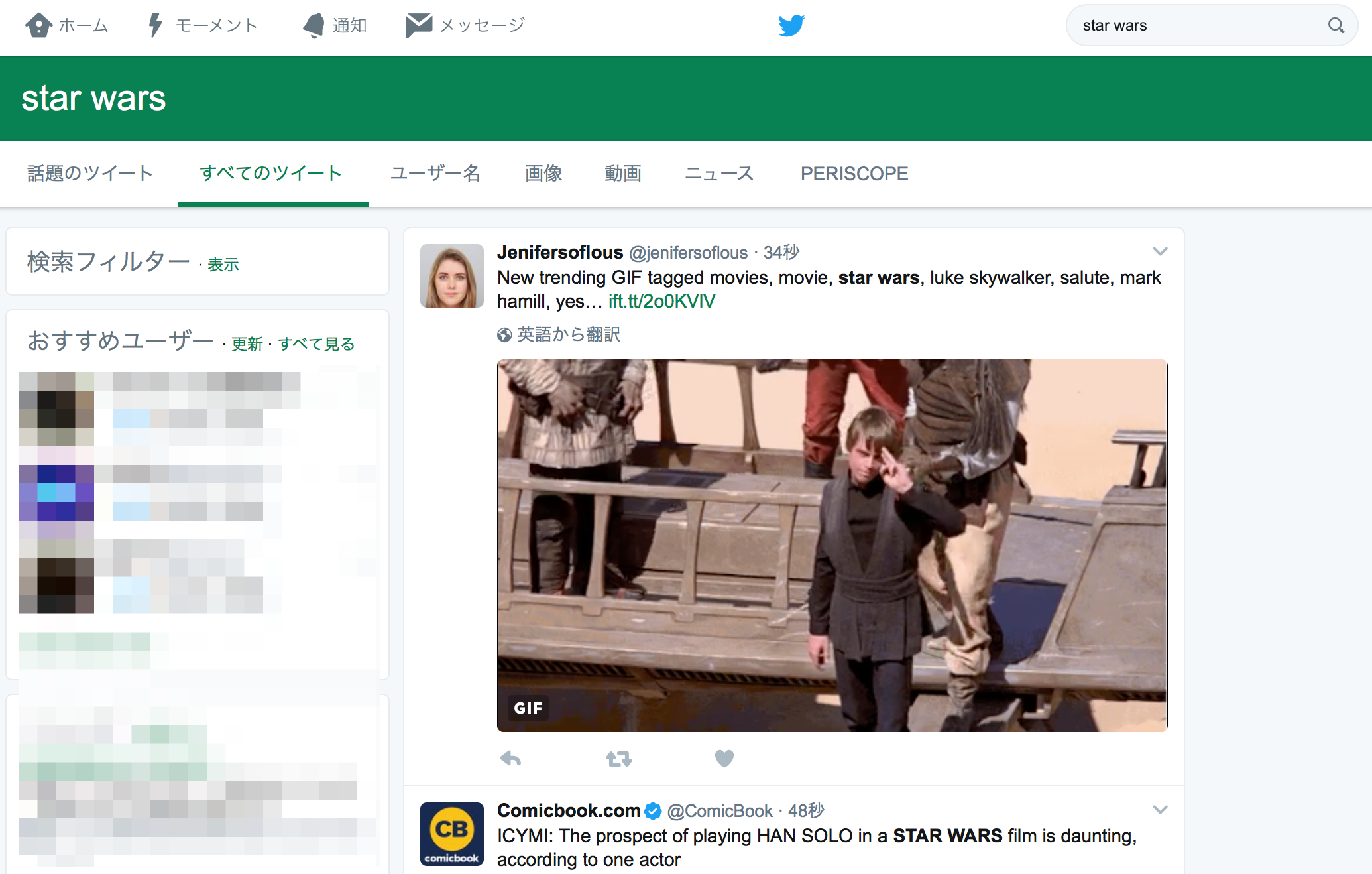Viewport: 1372px width, 874px height.
Task: Open messages envelope icon
Action: [419, 25]
